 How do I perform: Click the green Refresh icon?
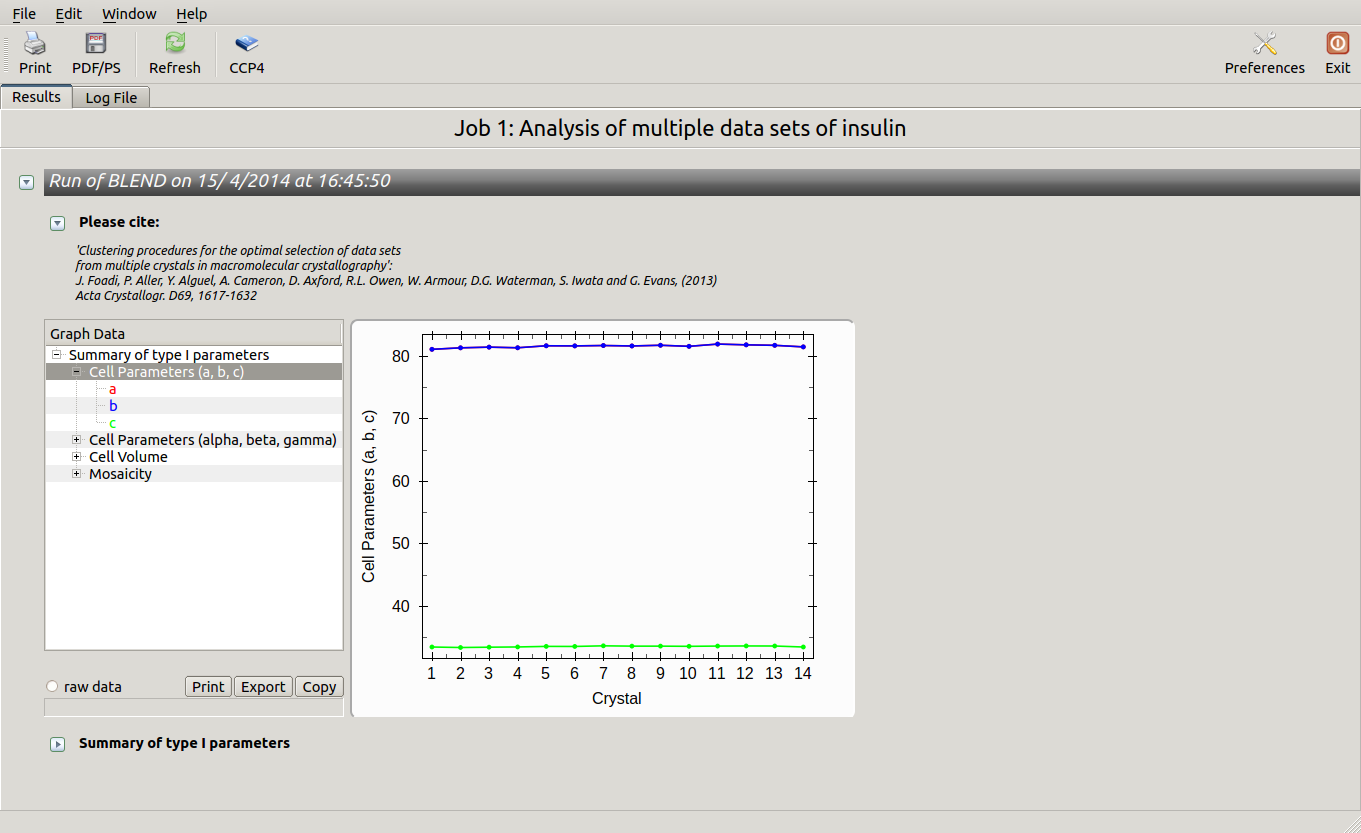point(175,44)
